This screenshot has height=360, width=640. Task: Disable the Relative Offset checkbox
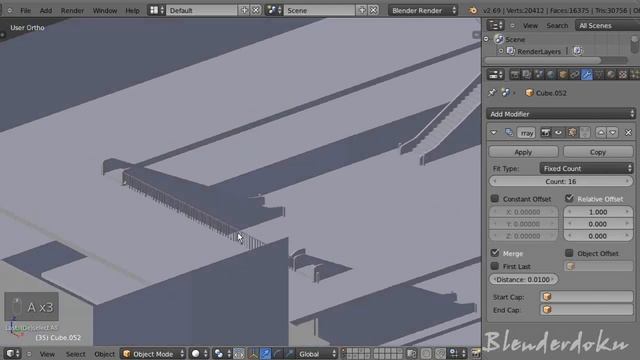[x=569, y=198]
